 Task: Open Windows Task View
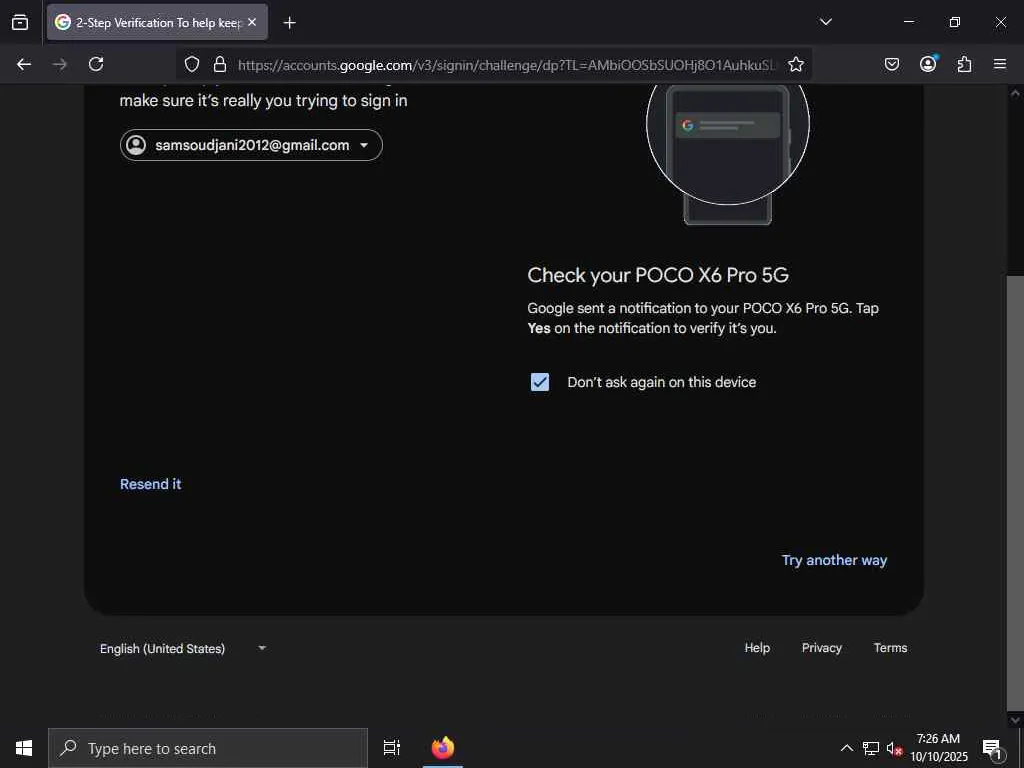coord(392,748)
